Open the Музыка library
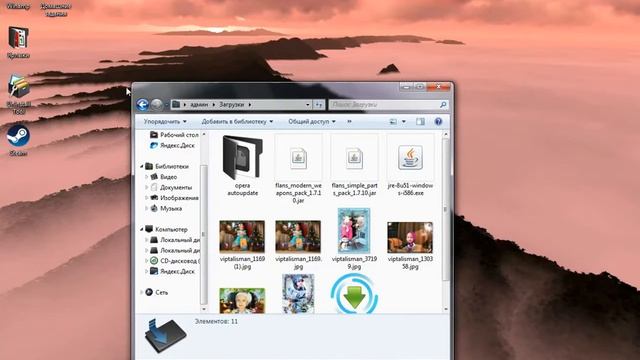The image size is (640, 360). point(166,208)
